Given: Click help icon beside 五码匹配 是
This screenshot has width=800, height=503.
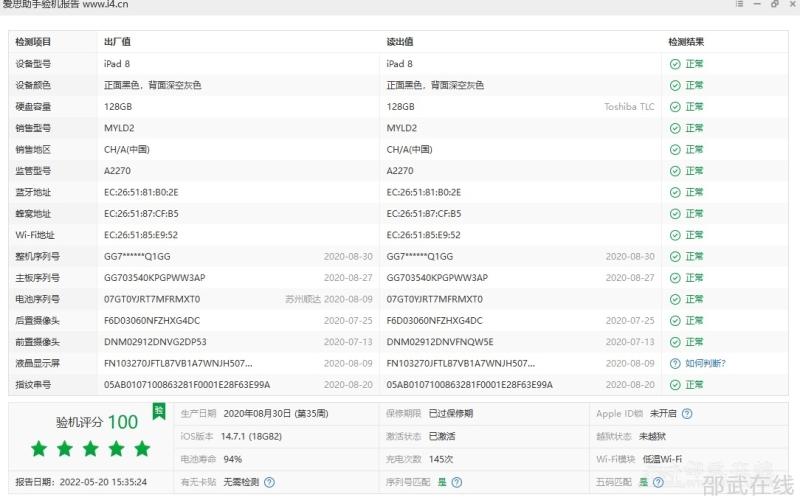Looking at the screenshot, I should 659,482.
